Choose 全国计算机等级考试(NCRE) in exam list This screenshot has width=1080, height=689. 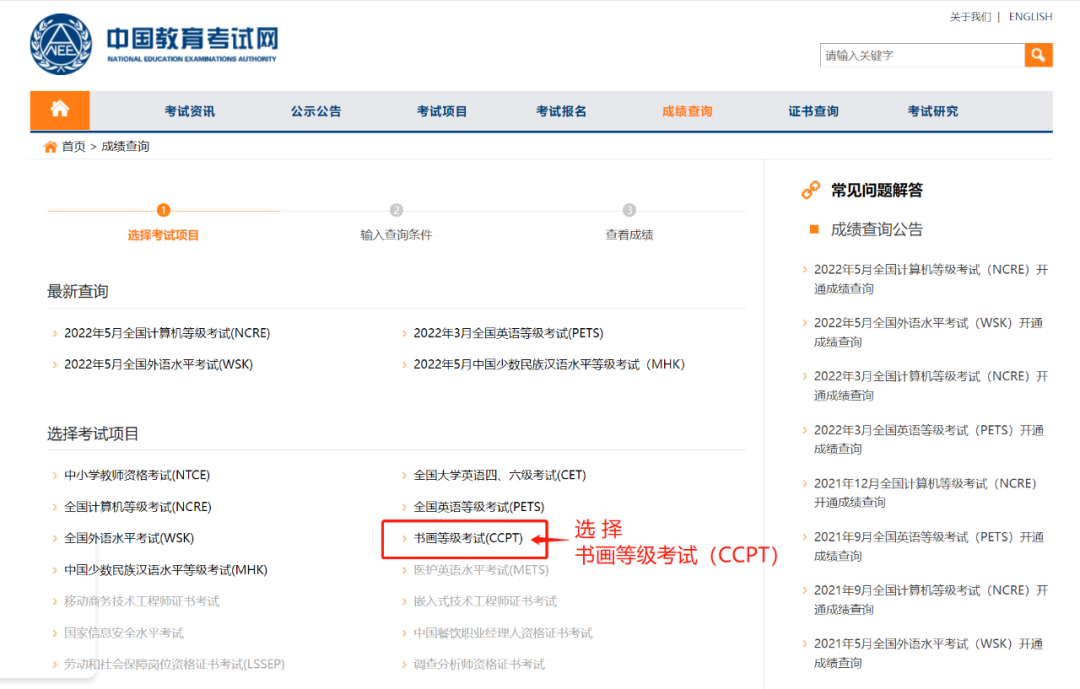tap(138, 507)
